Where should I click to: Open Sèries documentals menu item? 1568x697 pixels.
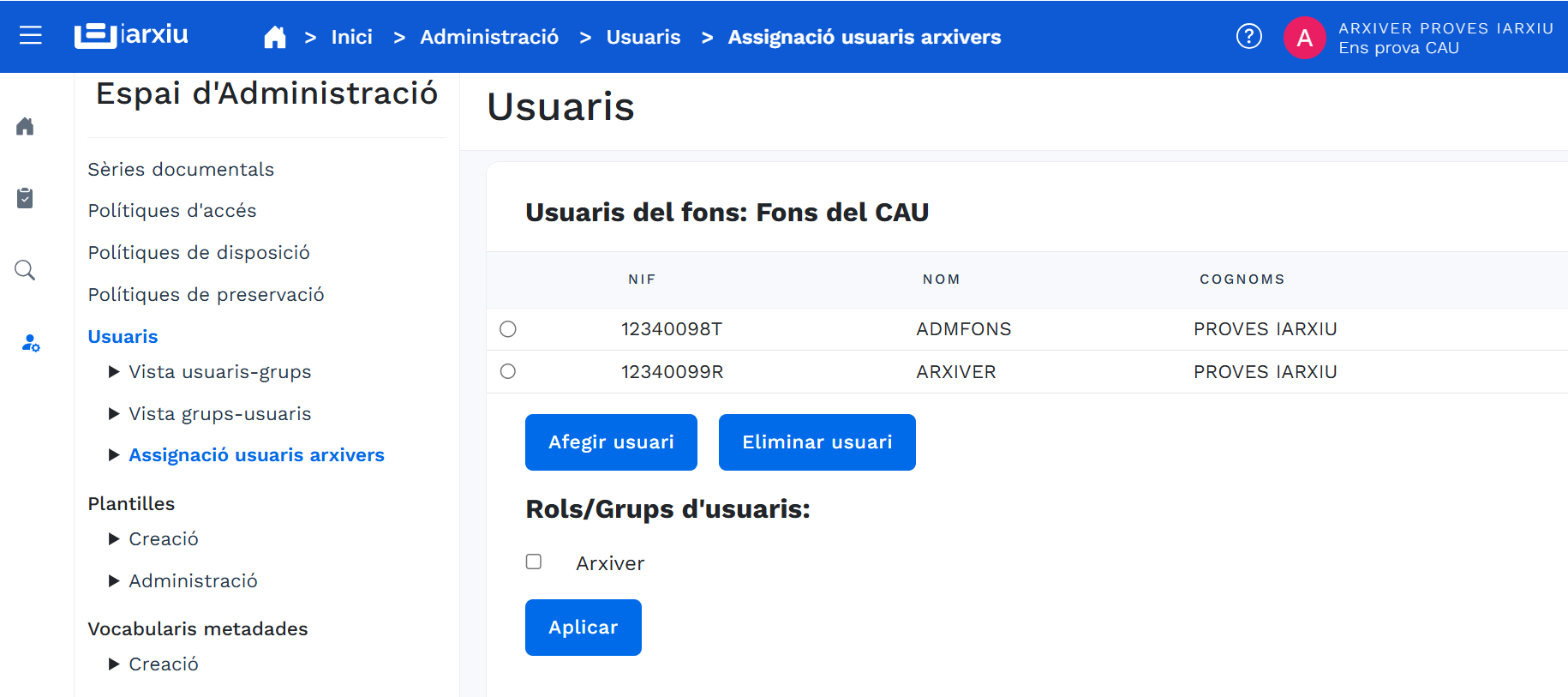click(181, 170)
